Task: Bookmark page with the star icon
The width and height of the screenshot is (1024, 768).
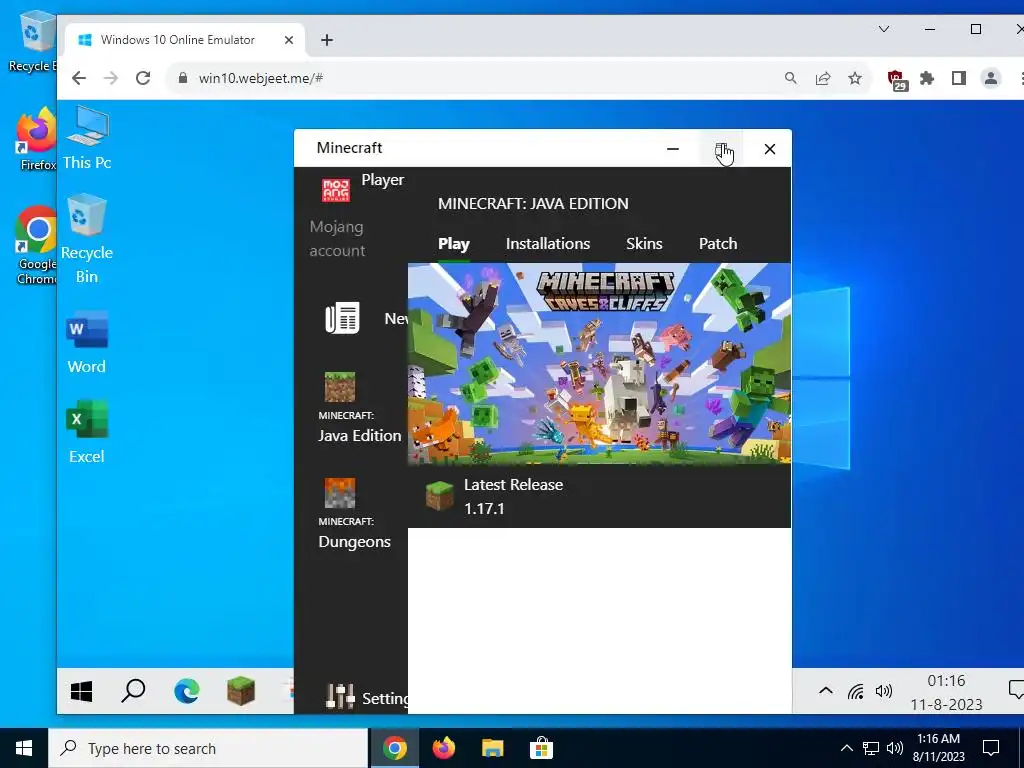Action: point(855,78)
